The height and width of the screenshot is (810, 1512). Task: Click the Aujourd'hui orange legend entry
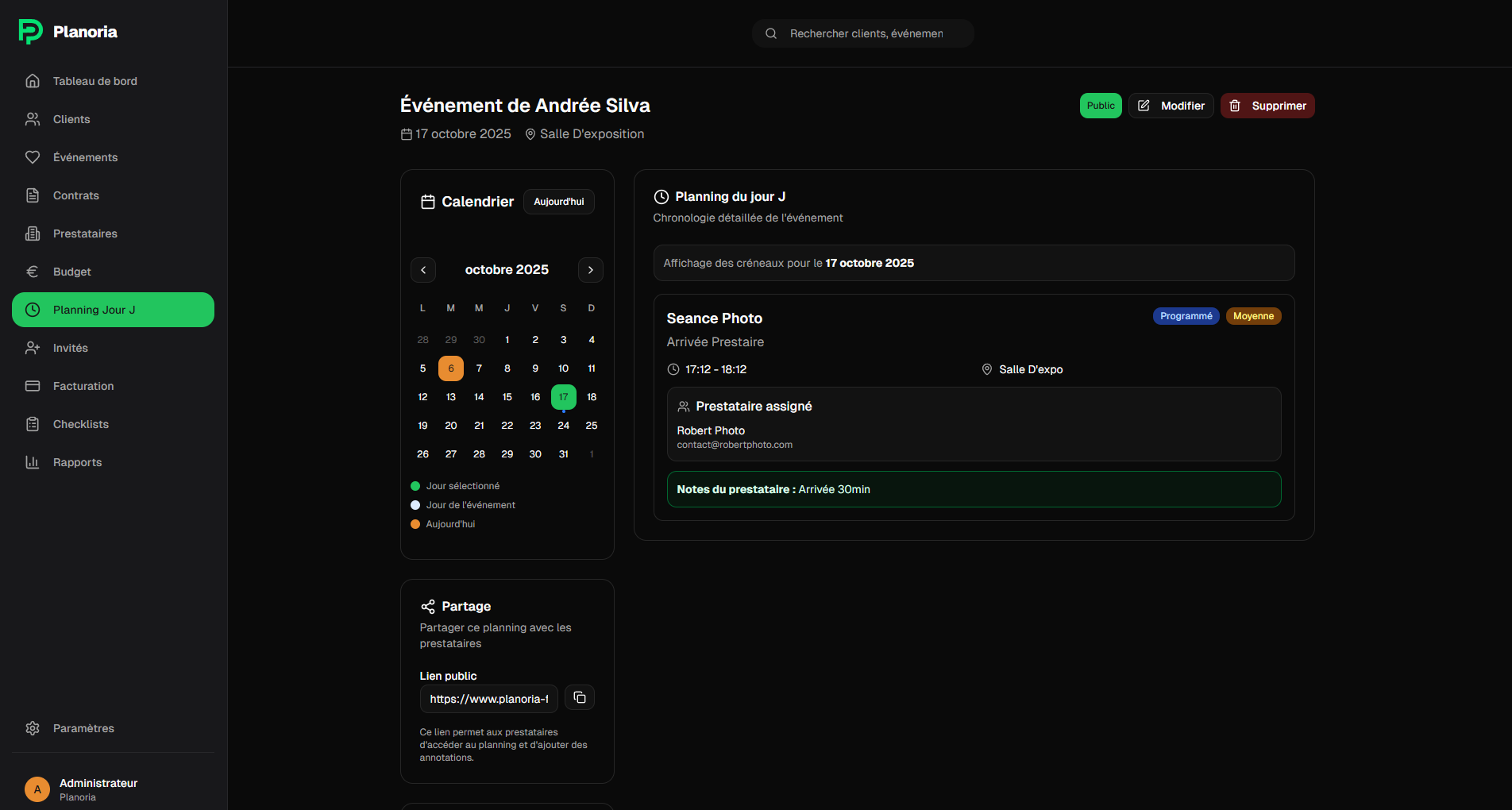coord(443,524)
